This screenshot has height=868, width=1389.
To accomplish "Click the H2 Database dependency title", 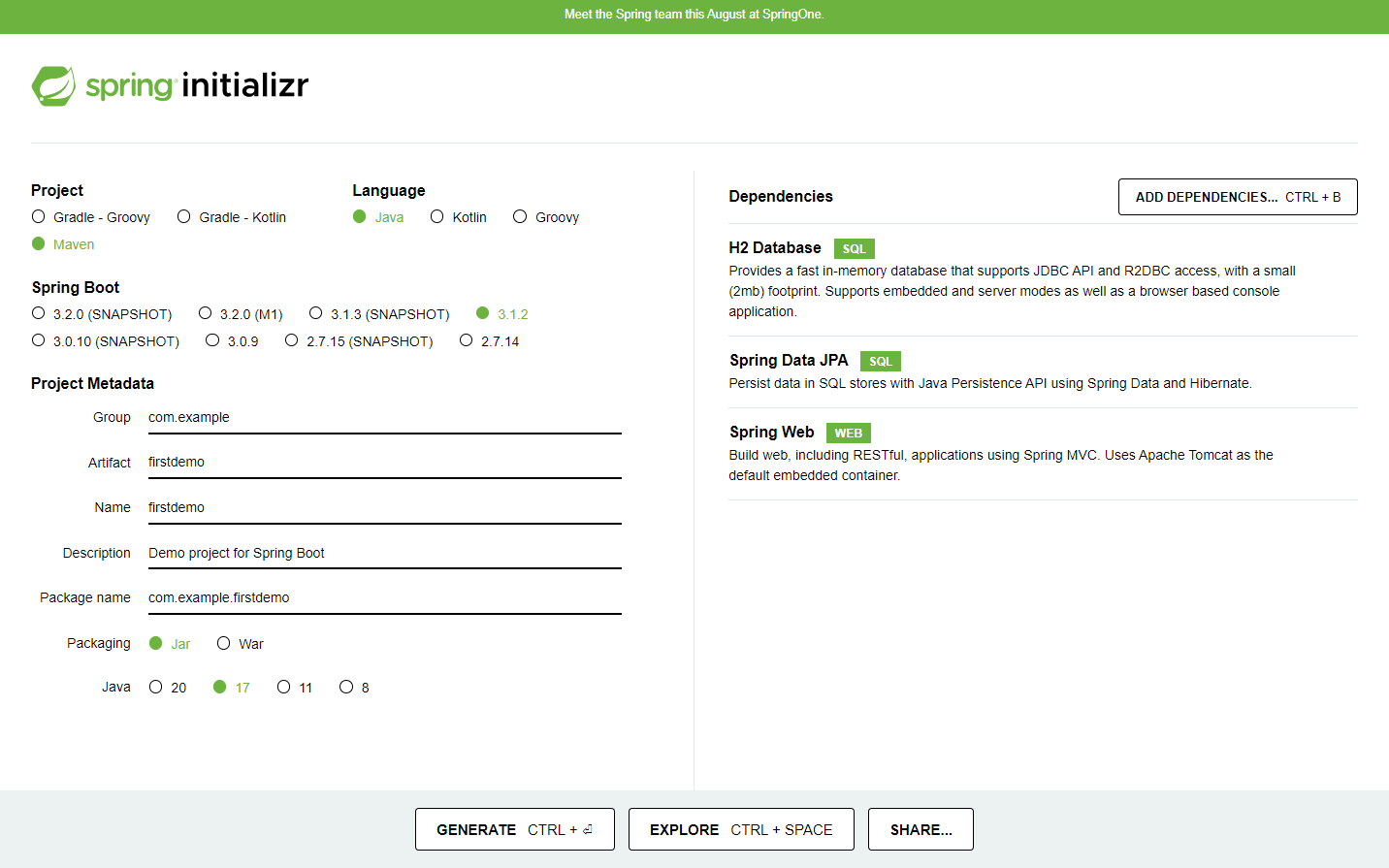I will point(775,248).
